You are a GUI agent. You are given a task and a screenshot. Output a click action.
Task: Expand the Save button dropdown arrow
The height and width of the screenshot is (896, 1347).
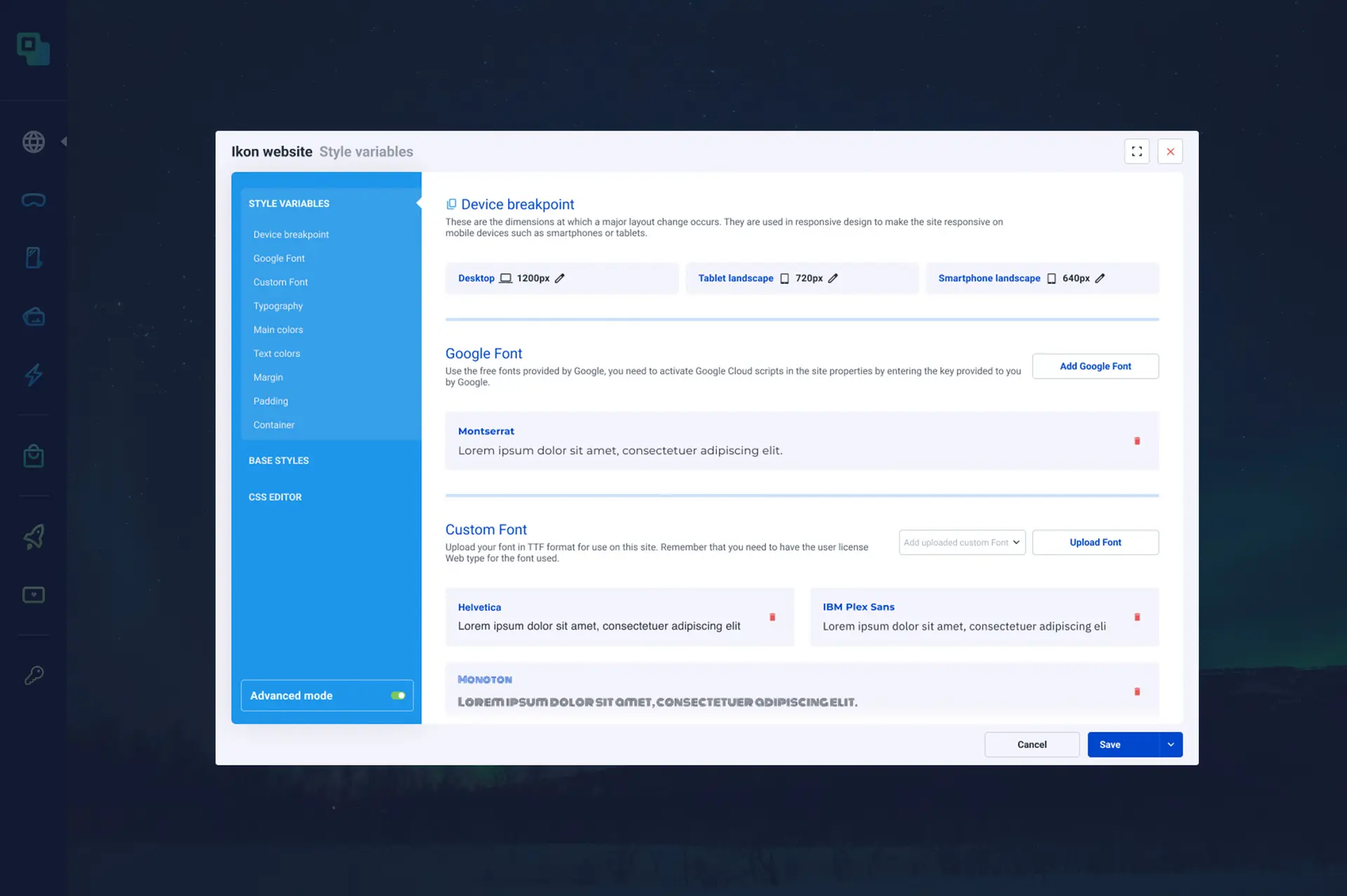tap(1170, 744)
